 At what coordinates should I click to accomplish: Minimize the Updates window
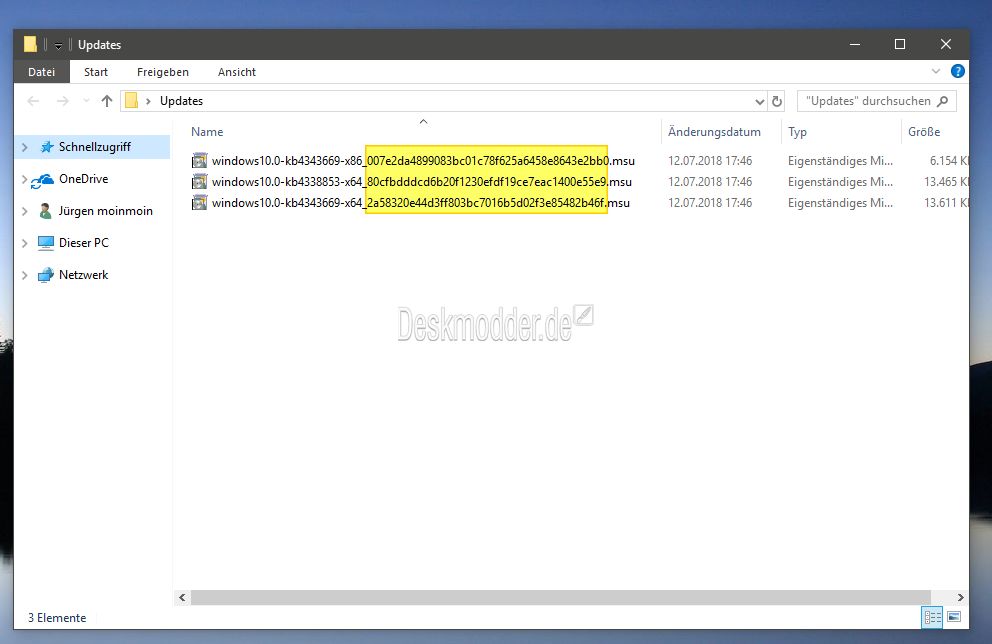[855, 44]
